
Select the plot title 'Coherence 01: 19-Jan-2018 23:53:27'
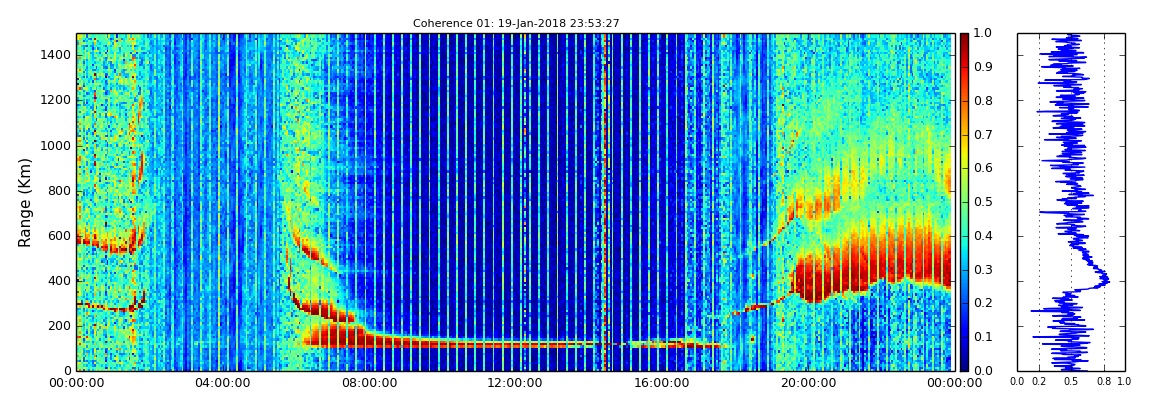tap(516, 23)
